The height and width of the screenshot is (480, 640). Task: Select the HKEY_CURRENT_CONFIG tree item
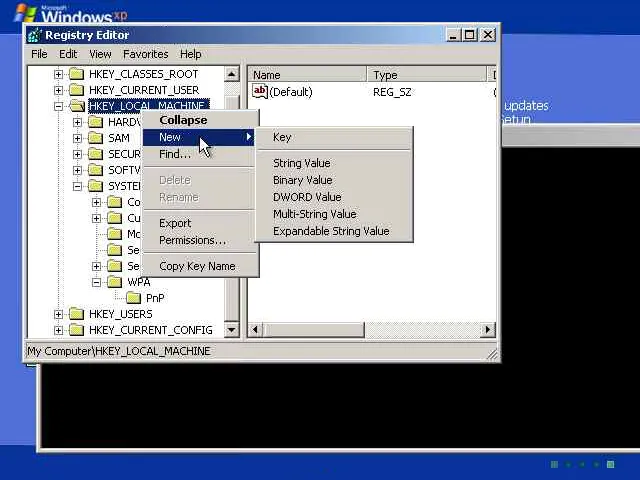151,330
